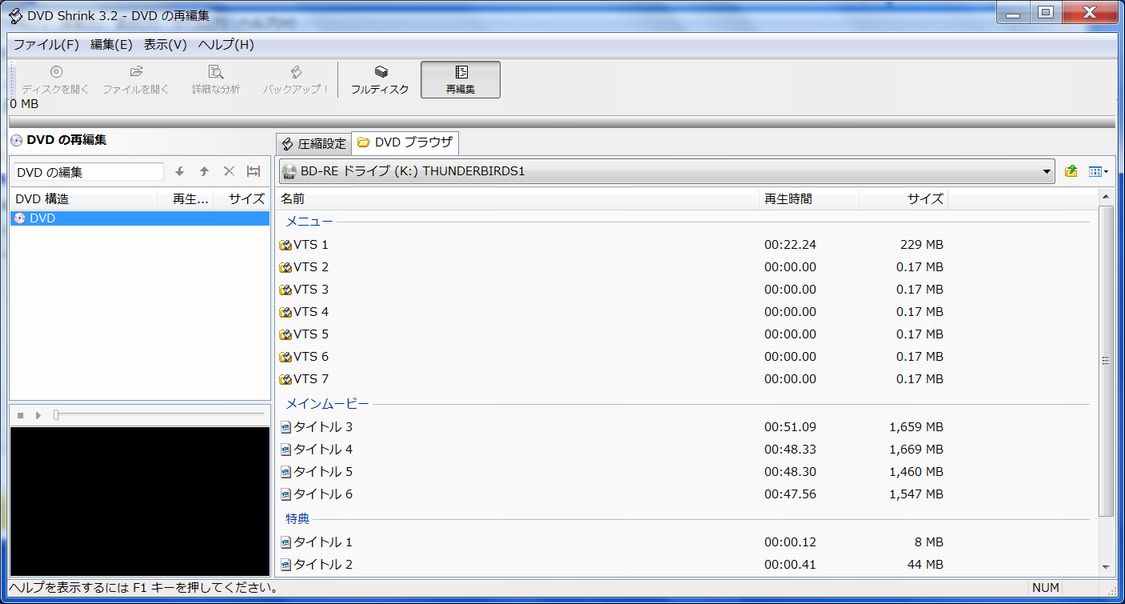
Task: Open the 編集(E) menu
Action: click(x=111, y=44)
